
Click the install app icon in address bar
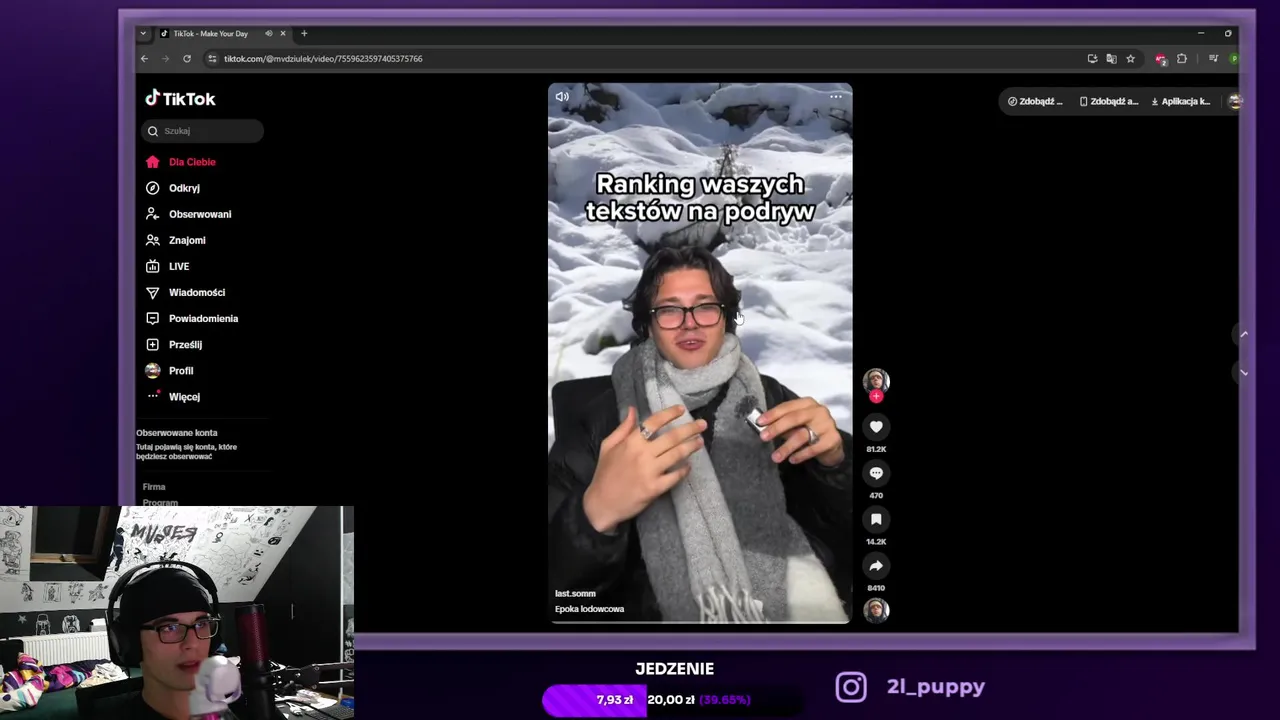1092,59
